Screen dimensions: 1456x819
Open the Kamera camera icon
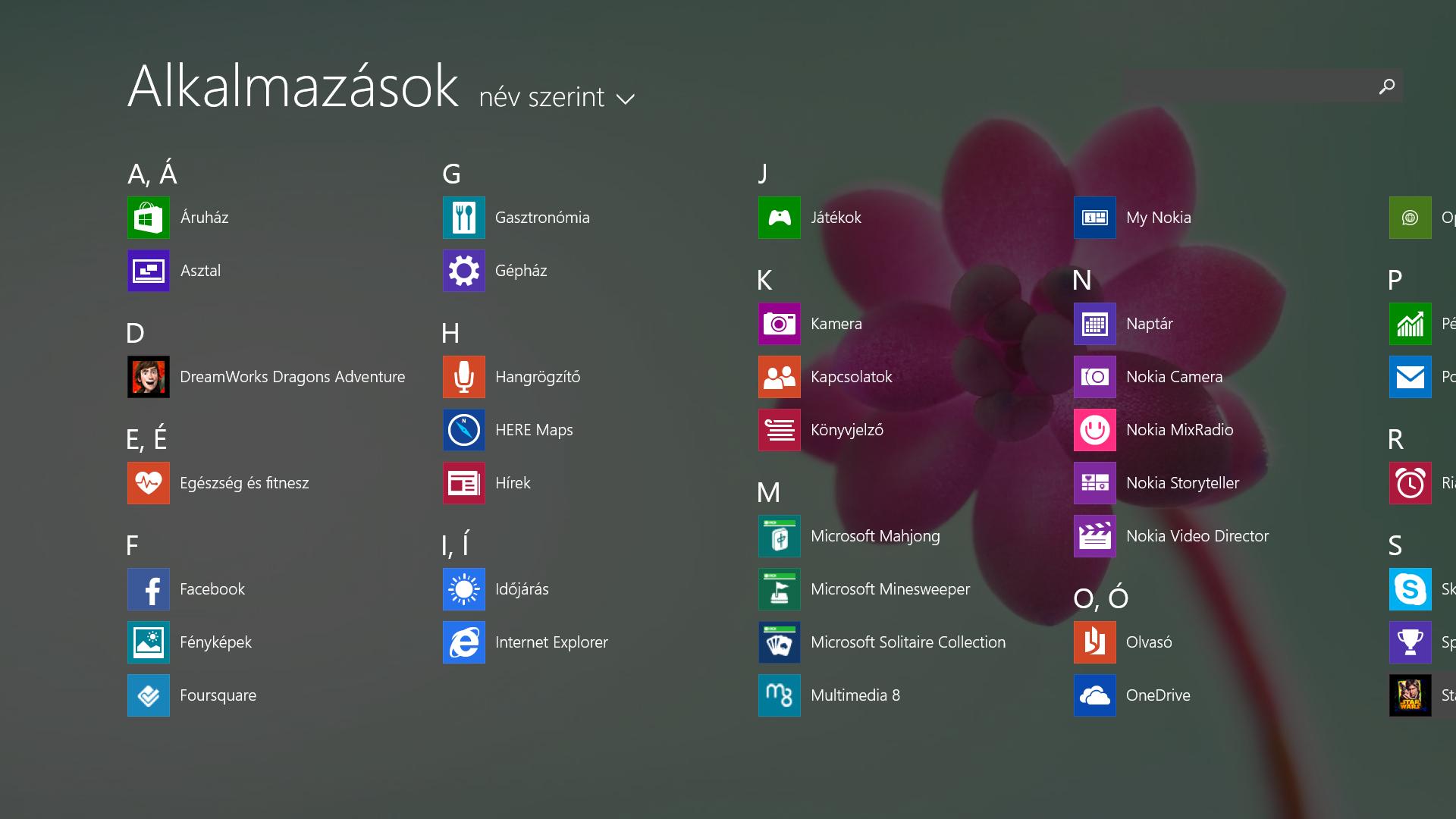pyautogui.click(x=780, y=324)
